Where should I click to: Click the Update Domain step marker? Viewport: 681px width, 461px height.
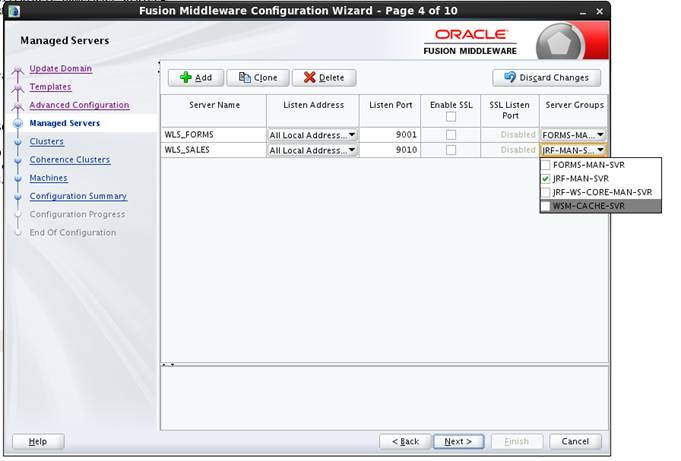[x=18, y=69]
